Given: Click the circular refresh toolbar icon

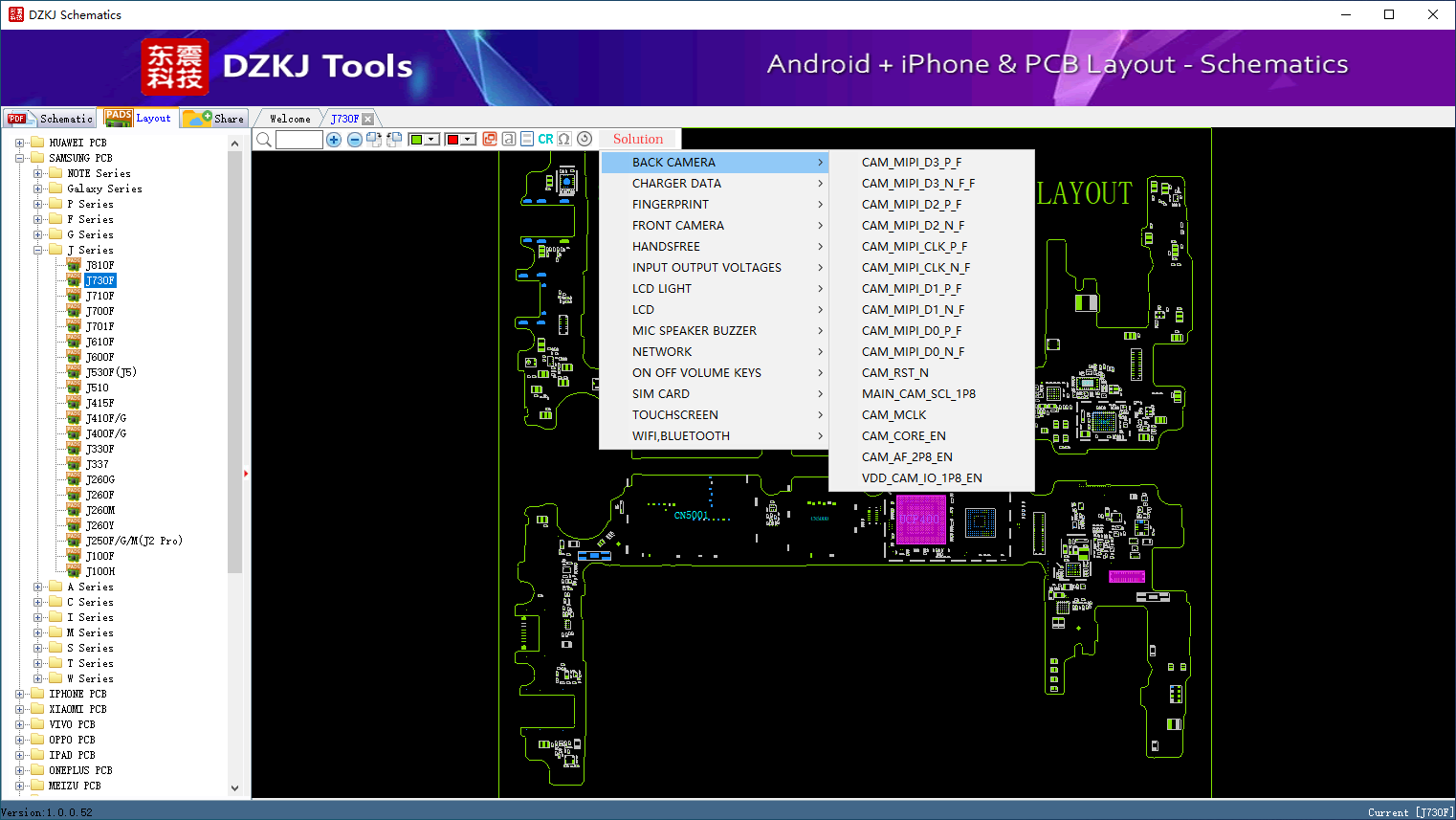Looking at the screenshot, I should click(585, 139).
